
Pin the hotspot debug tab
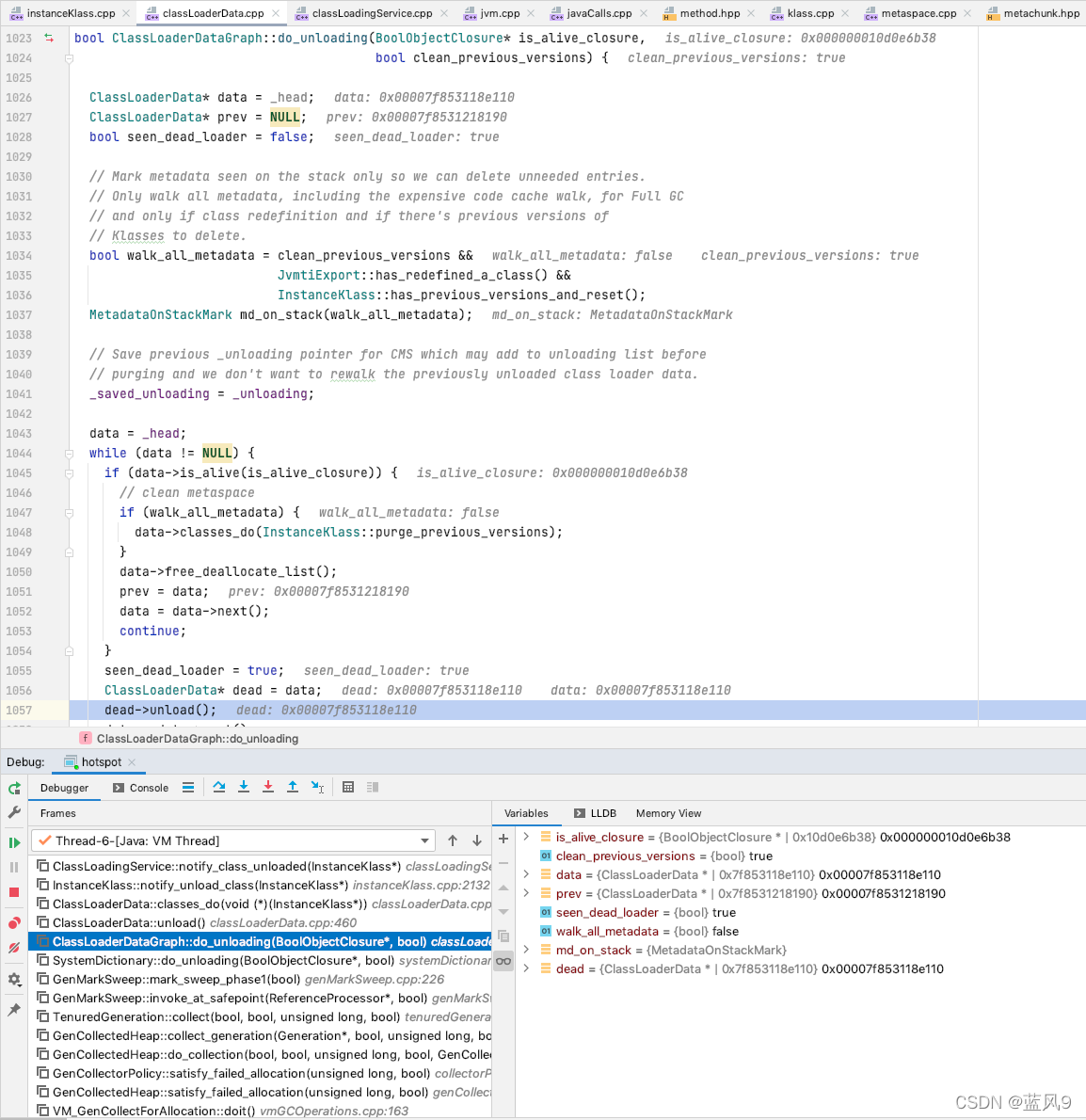[13, 1009]
